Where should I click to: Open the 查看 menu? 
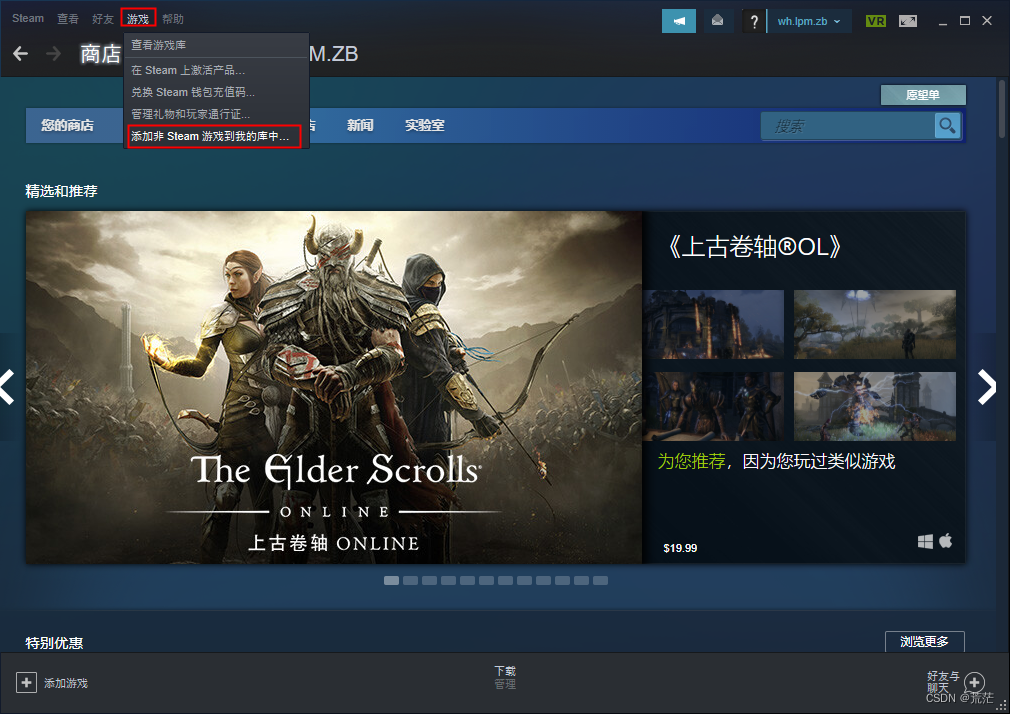(68, 19)
